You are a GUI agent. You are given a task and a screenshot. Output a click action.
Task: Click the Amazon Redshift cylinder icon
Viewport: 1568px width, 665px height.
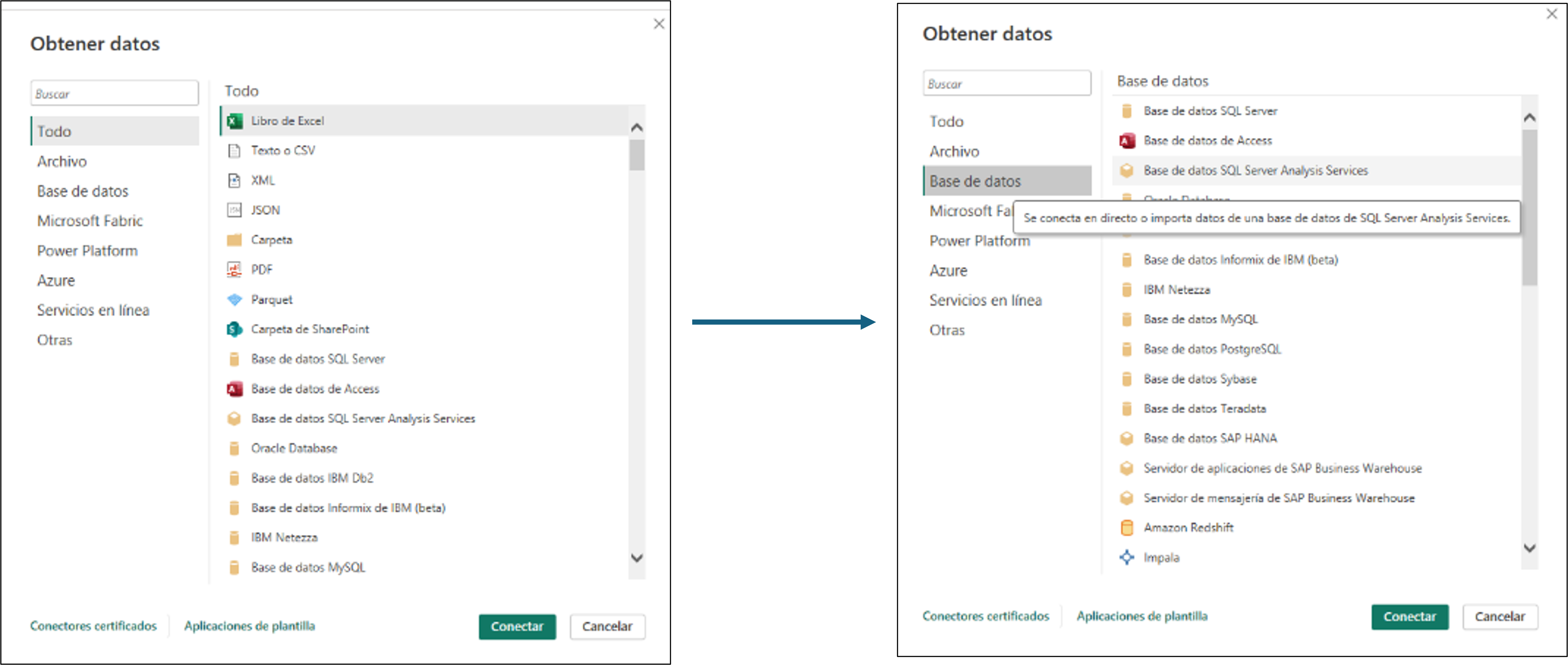pyautogui.click(x=1127, y=528)
